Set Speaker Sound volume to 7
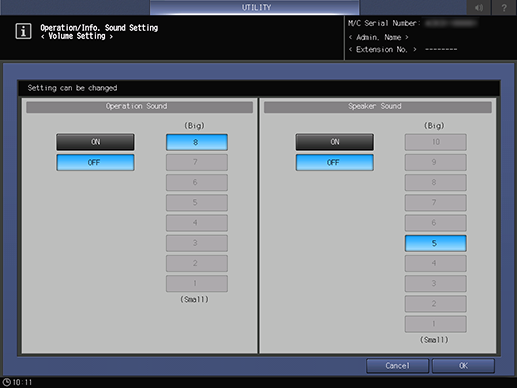Screen dimensions: 517x388 [436, 203]
